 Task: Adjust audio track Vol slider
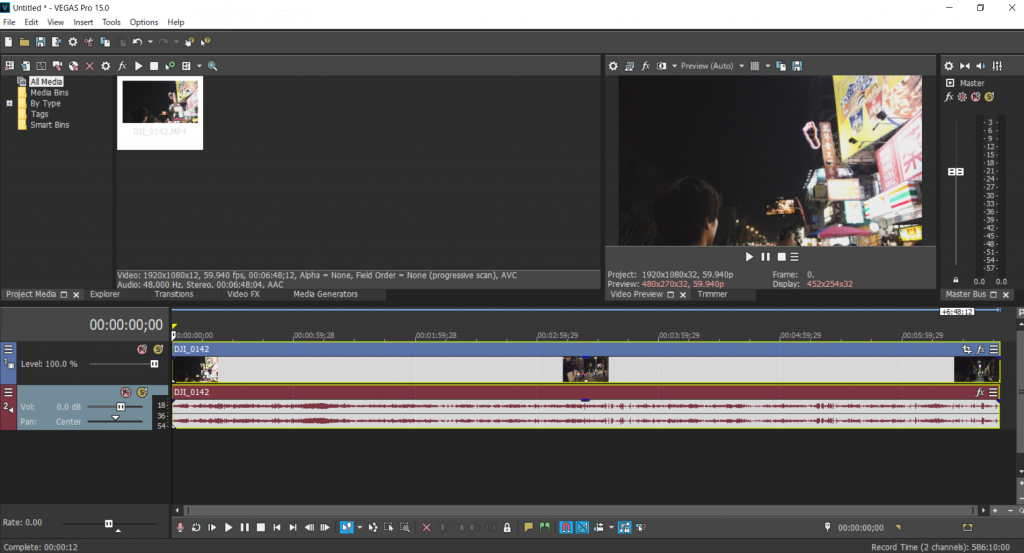[x=120, y=407]
